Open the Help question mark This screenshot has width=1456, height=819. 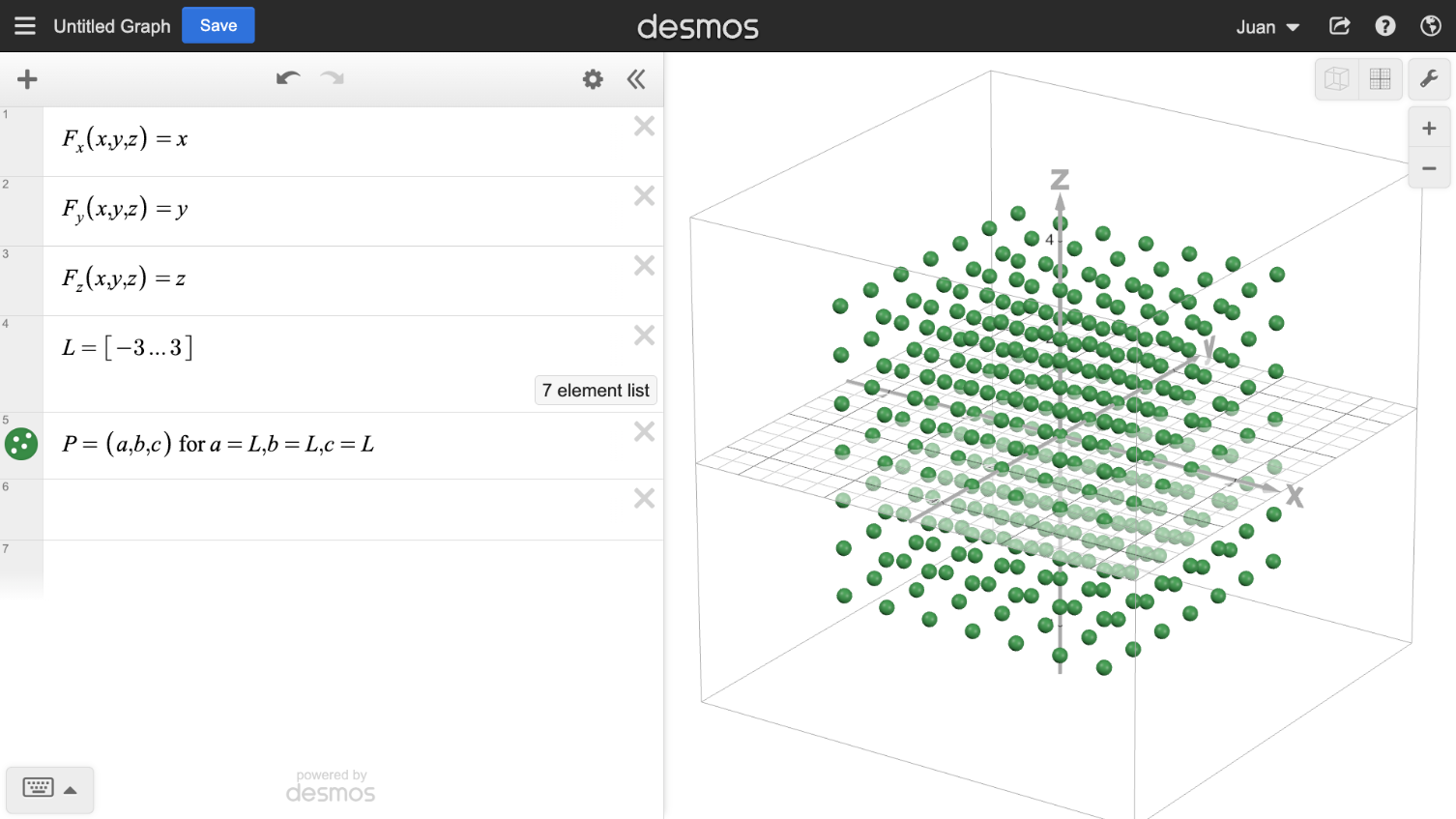click(1385, 26)
